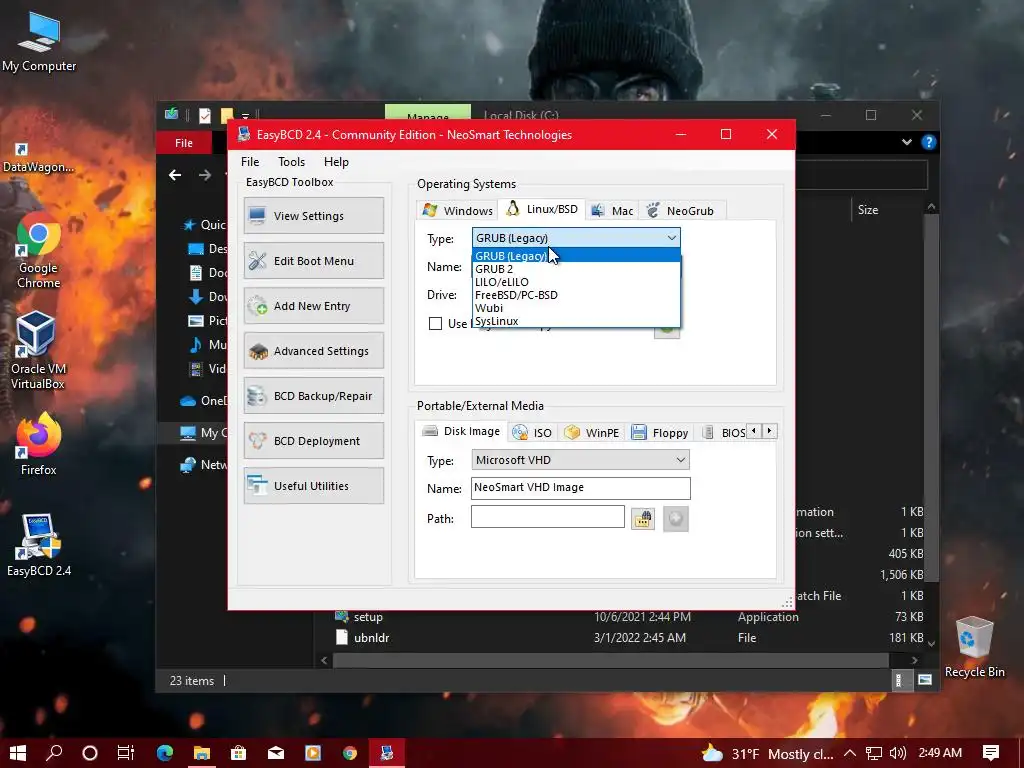Toggle the Use checkbox under Drive
Screen dimensions: 1024x768
coord(435,323)
